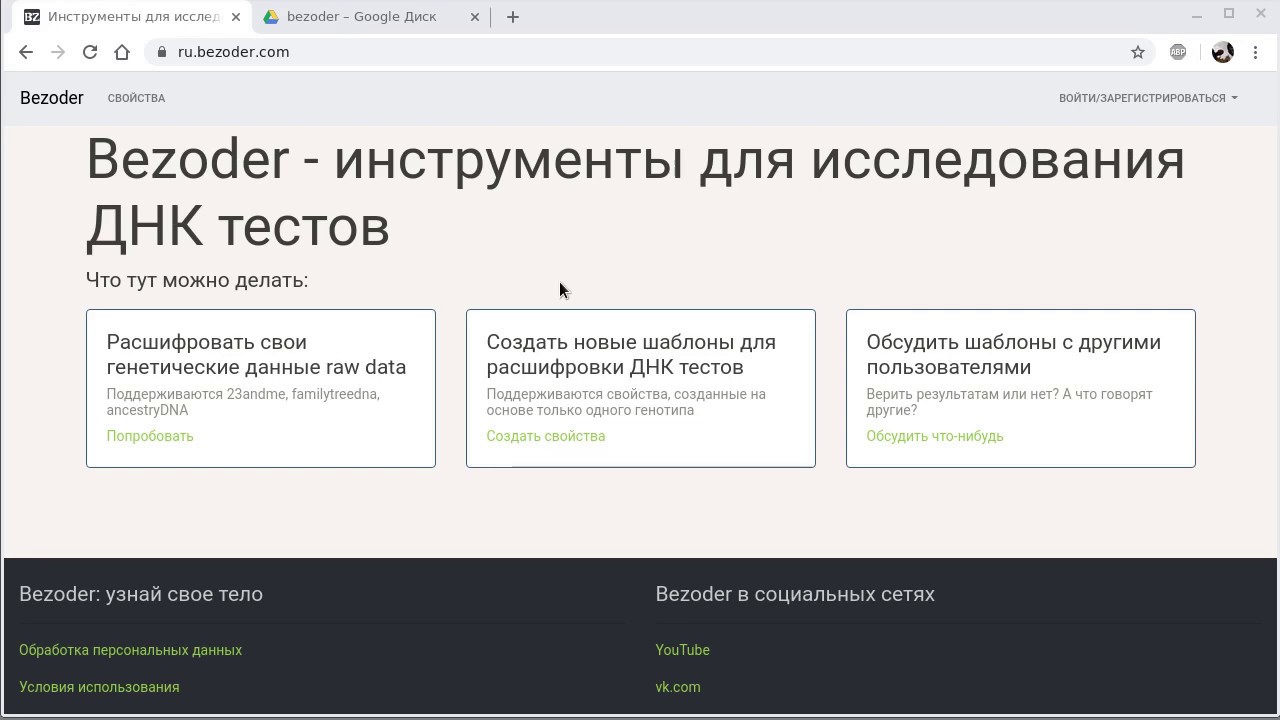
Task: Click the Верить результатам или нет text
Action: click(1009, 402)
